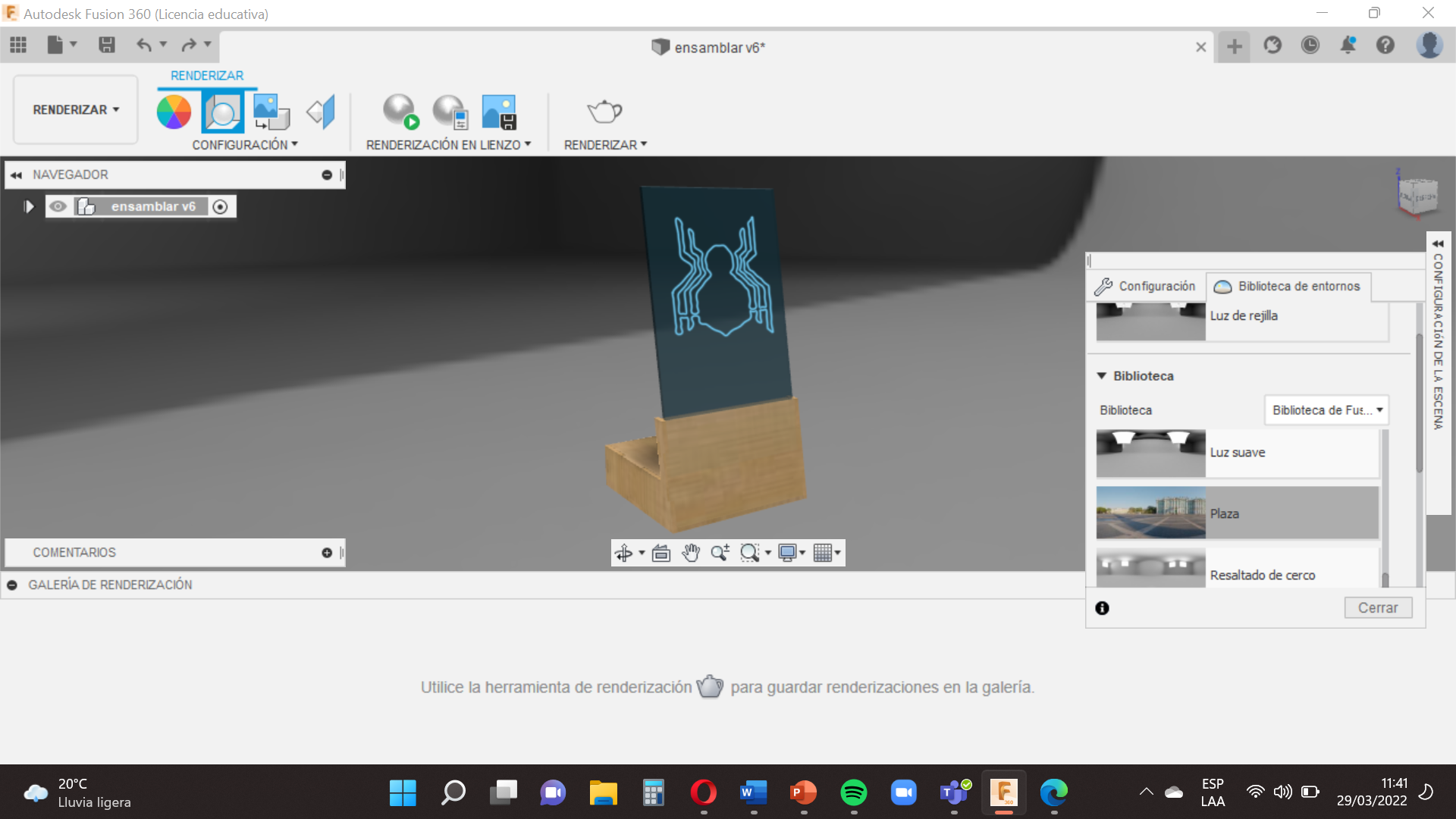
Task: Select the Pan hand tool
Action: pyautogui.click(x=690, y=553)
